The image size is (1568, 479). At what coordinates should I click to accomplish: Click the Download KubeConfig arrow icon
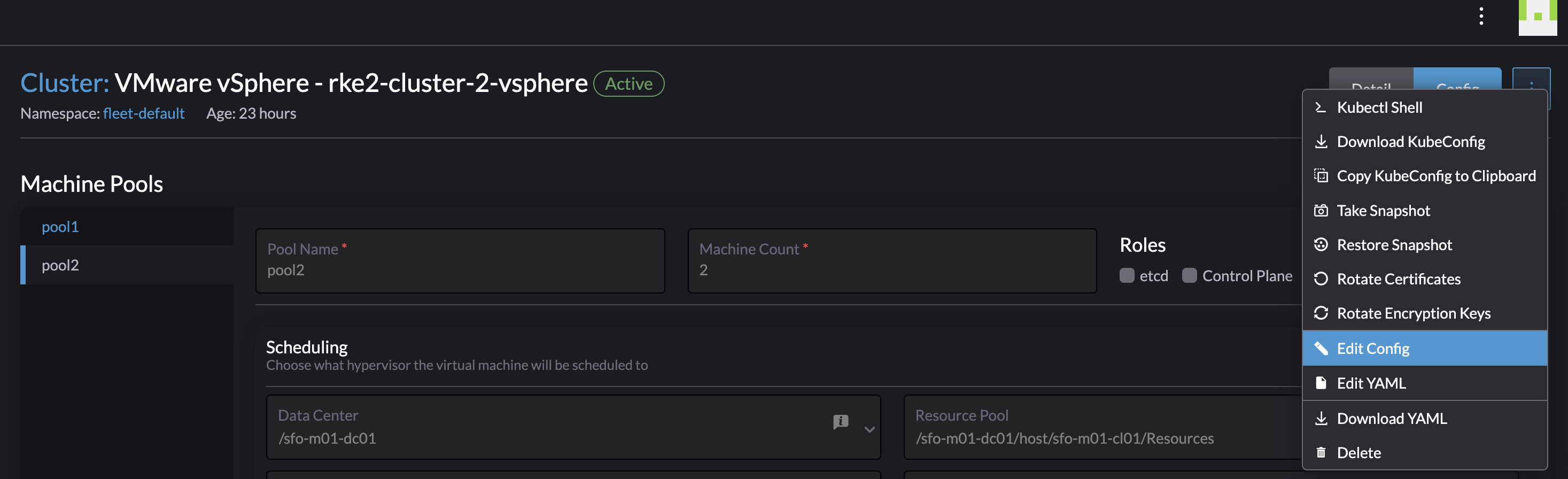(1320, 142)
